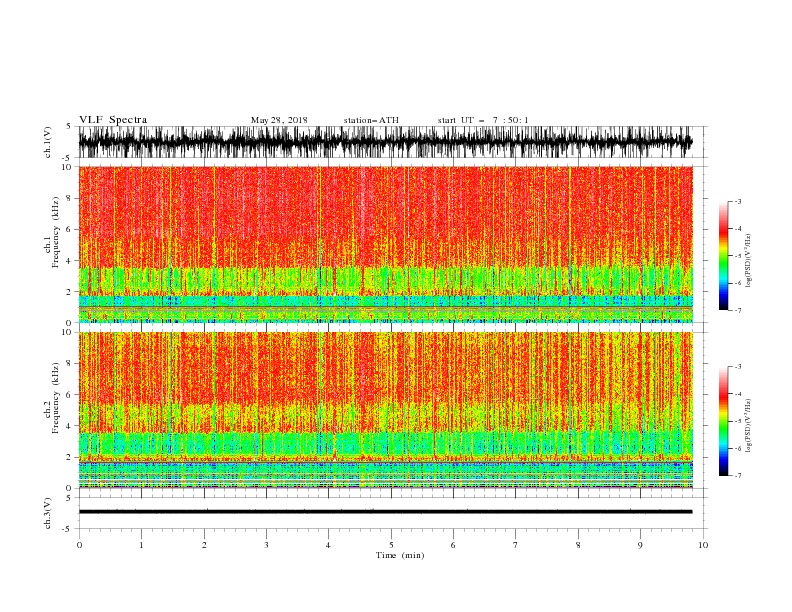
Task: Click the "8" kHz tick on the ch.1 frequency axis
Action: (x=69, y=198)
